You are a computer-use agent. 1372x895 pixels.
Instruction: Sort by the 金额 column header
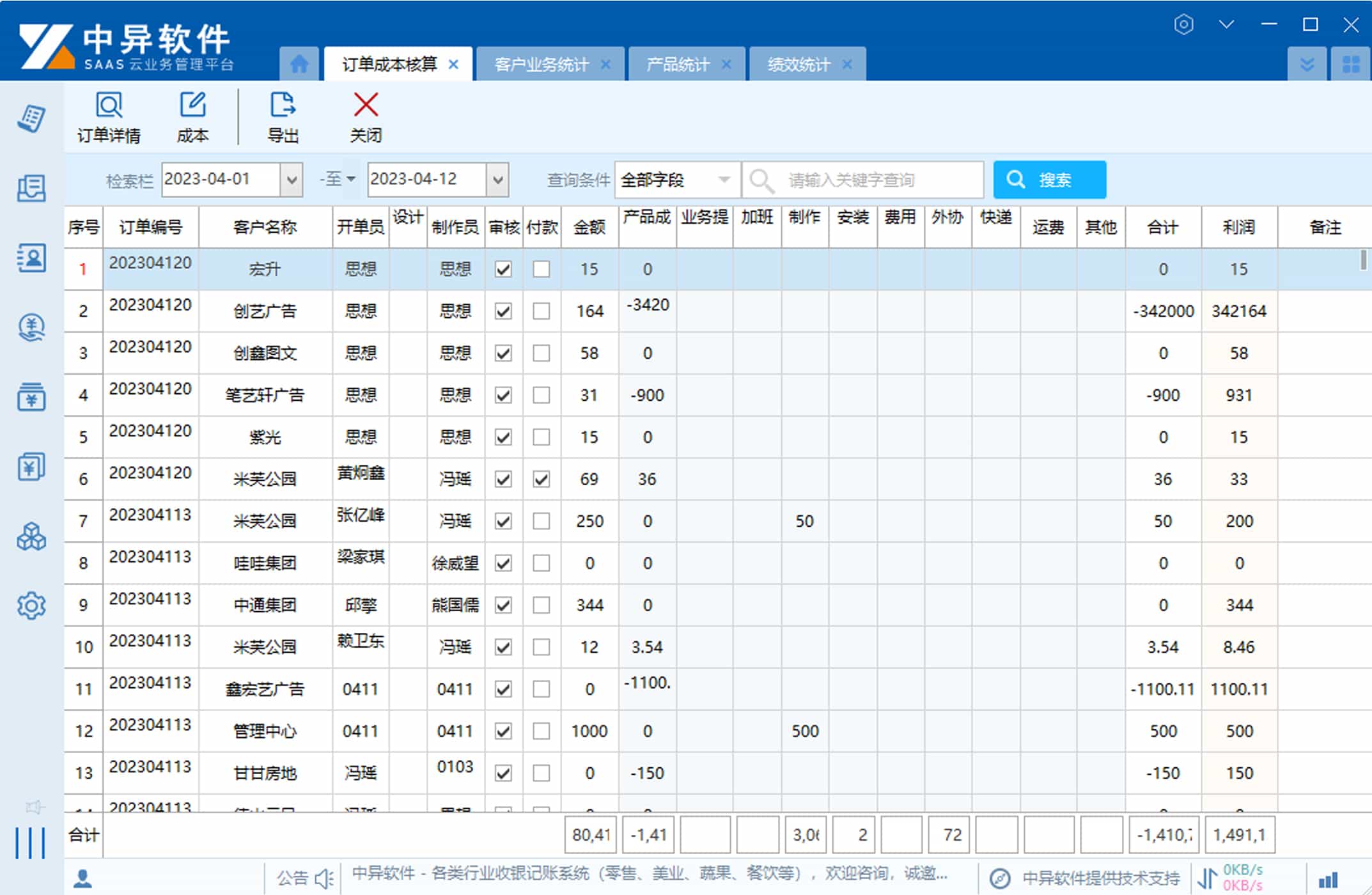point(589,227)
